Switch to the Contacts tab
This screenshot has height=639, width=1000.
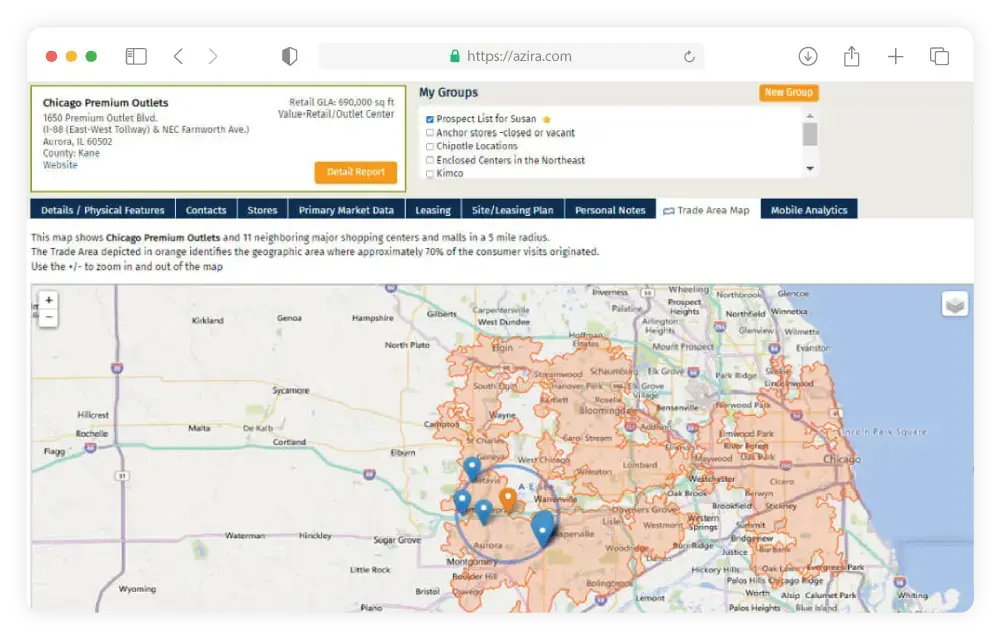(206, 210)
